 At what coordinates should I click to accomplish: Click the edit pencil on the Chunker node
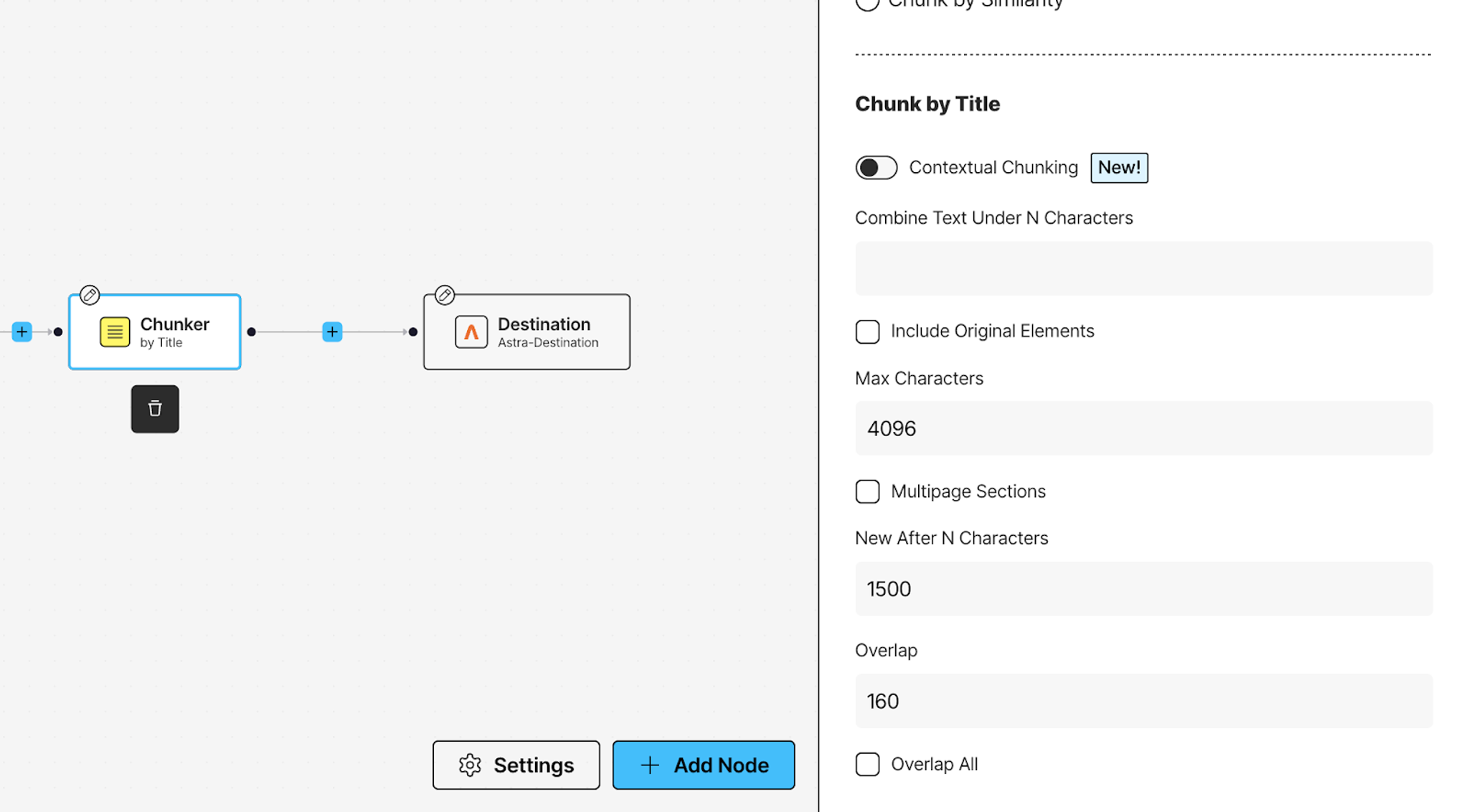tap(90, 295)
